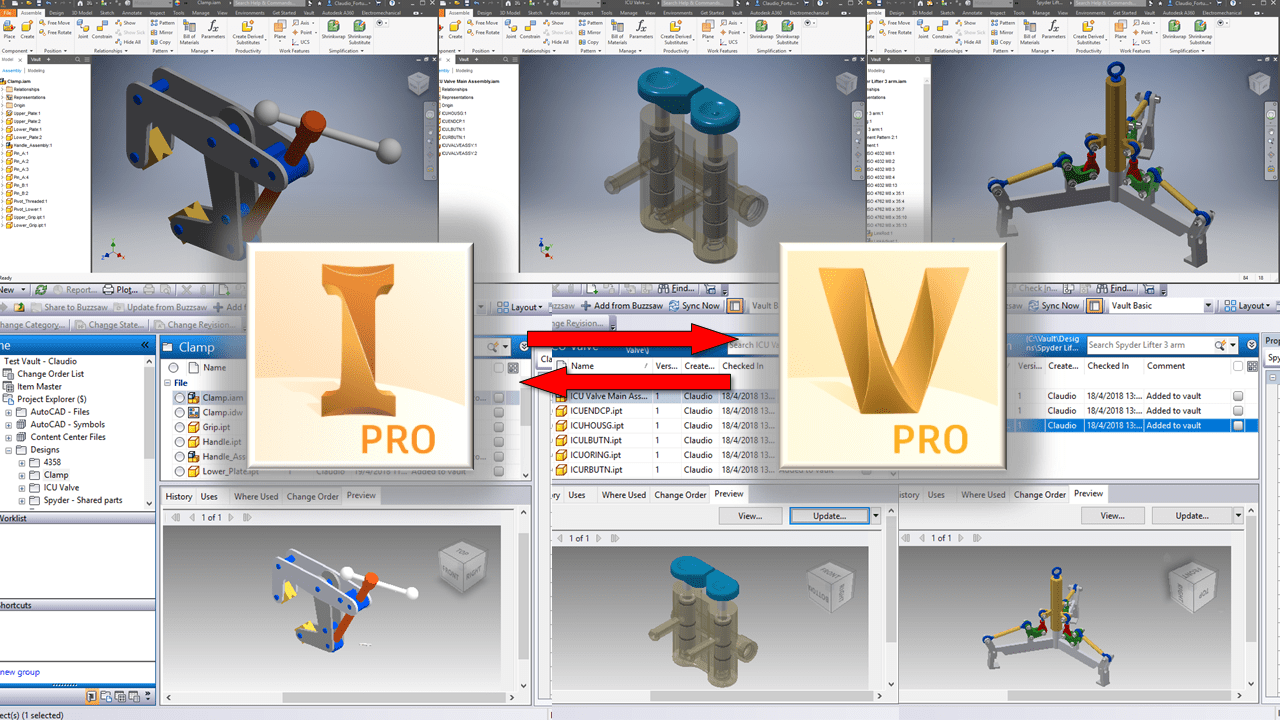Tick checkbox on highlighted Added to vault row
This screenshot has width=1280, height=720.
pos(1238,425)
